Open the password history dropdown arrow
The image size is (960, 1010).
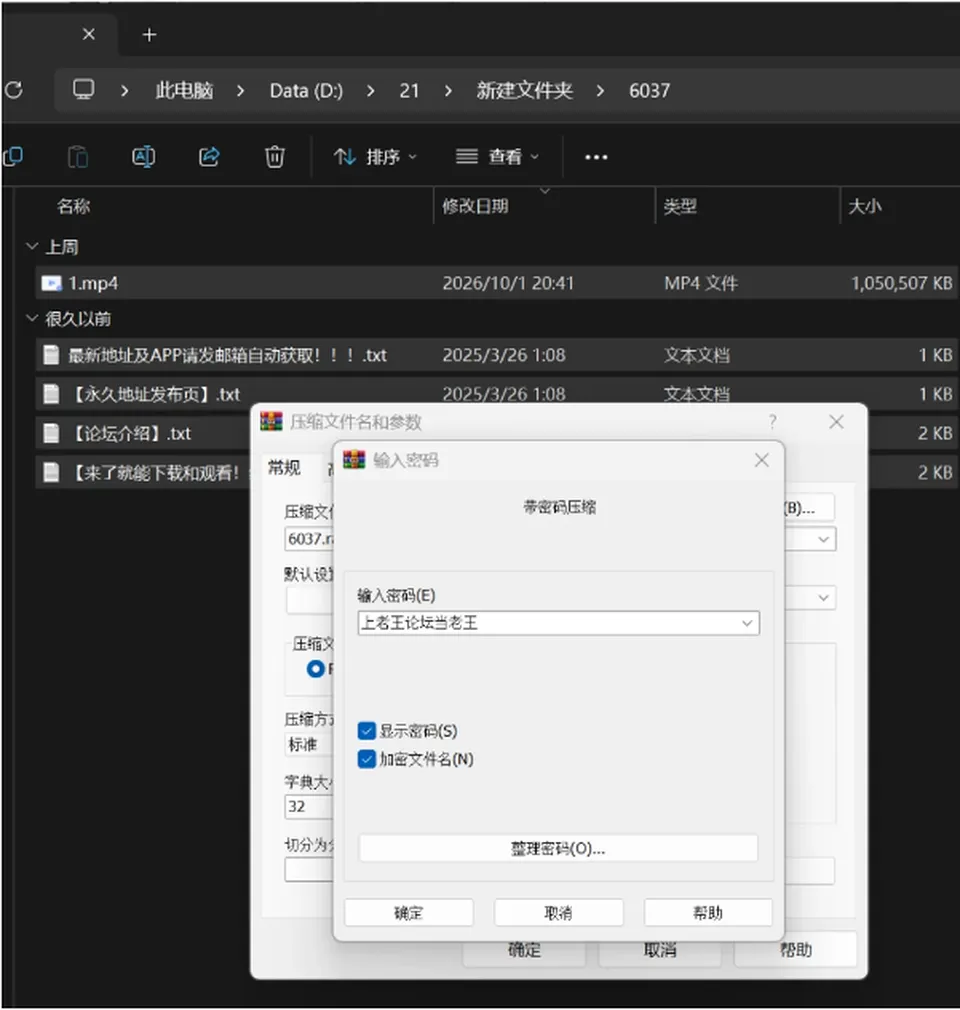[x=747, y=623]
